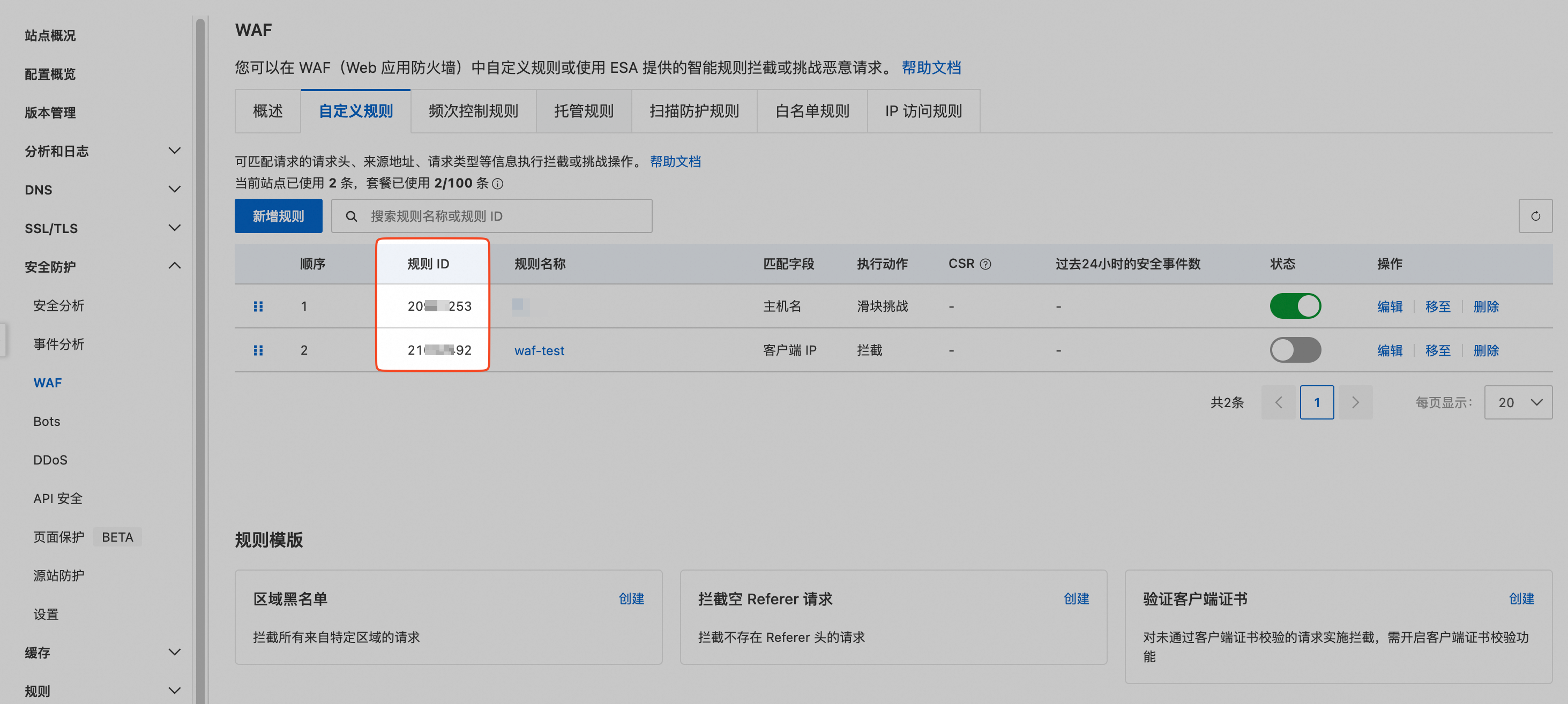Click the drag handle of rule 1
Viewport: 1568px width, 704px height.
click(258, 306)
